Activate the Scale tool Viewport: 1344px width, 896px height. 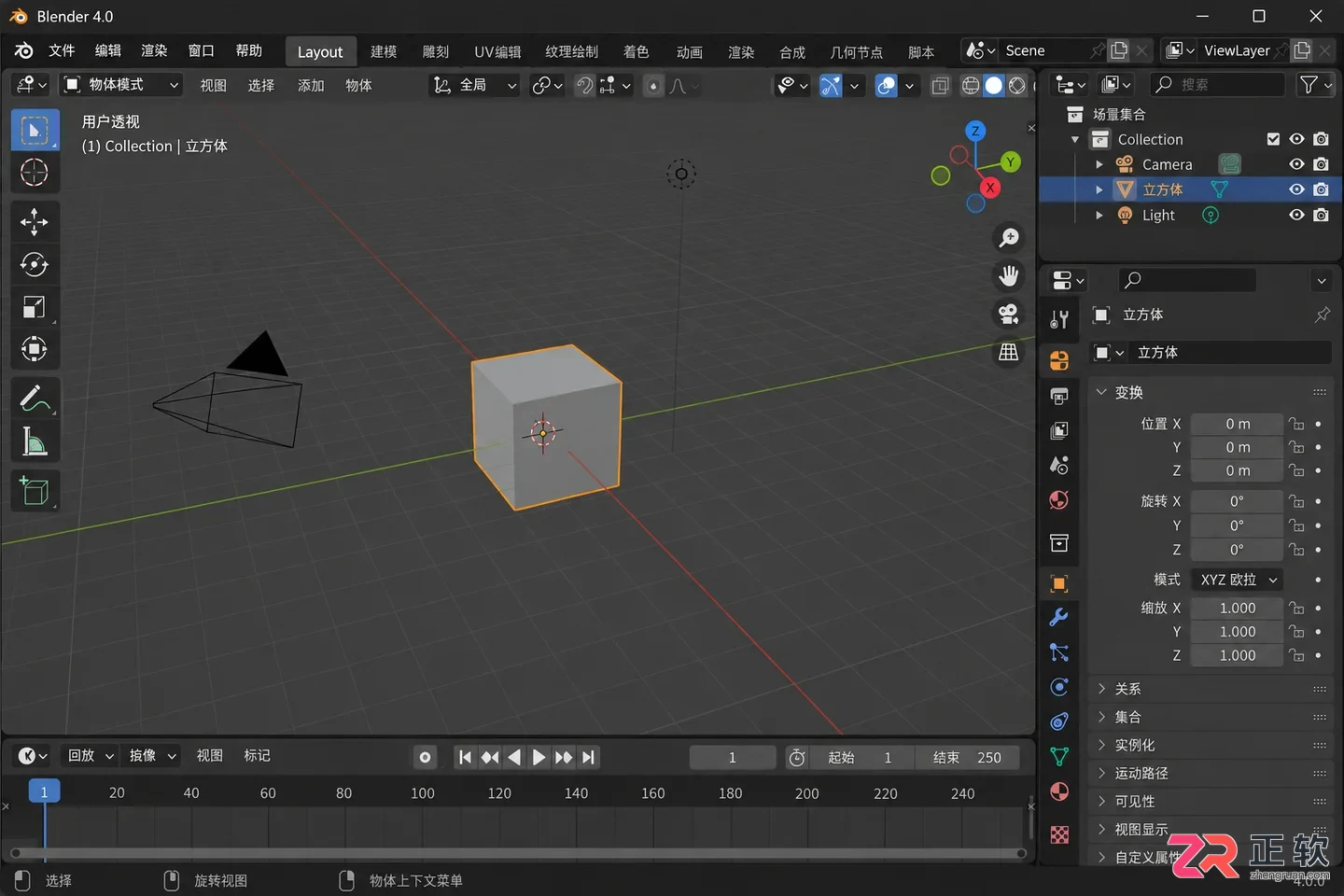35,307
